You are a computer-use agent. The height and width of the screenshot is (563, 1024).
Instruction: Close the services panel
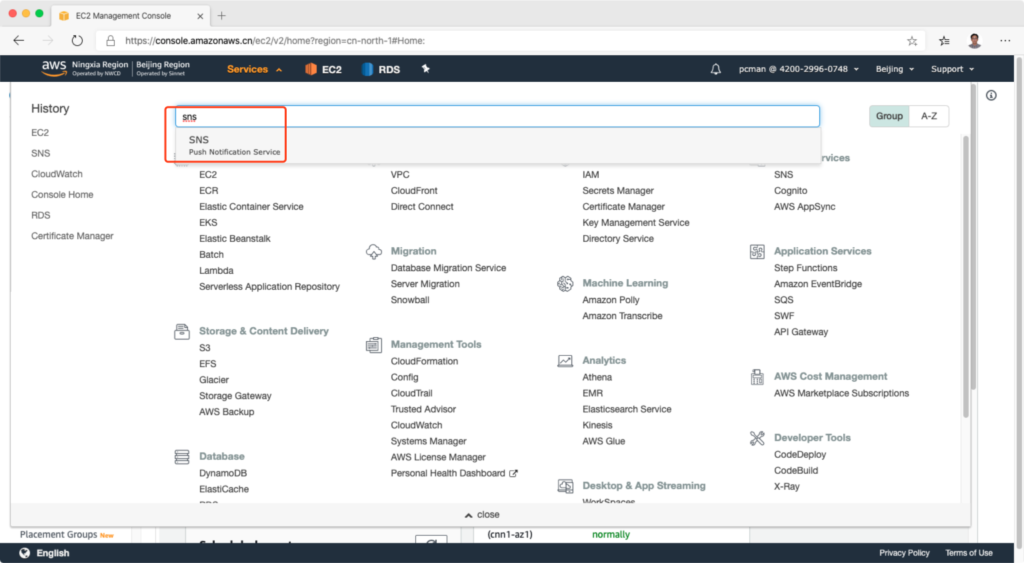pyautogui.click(x=482, y=514)
